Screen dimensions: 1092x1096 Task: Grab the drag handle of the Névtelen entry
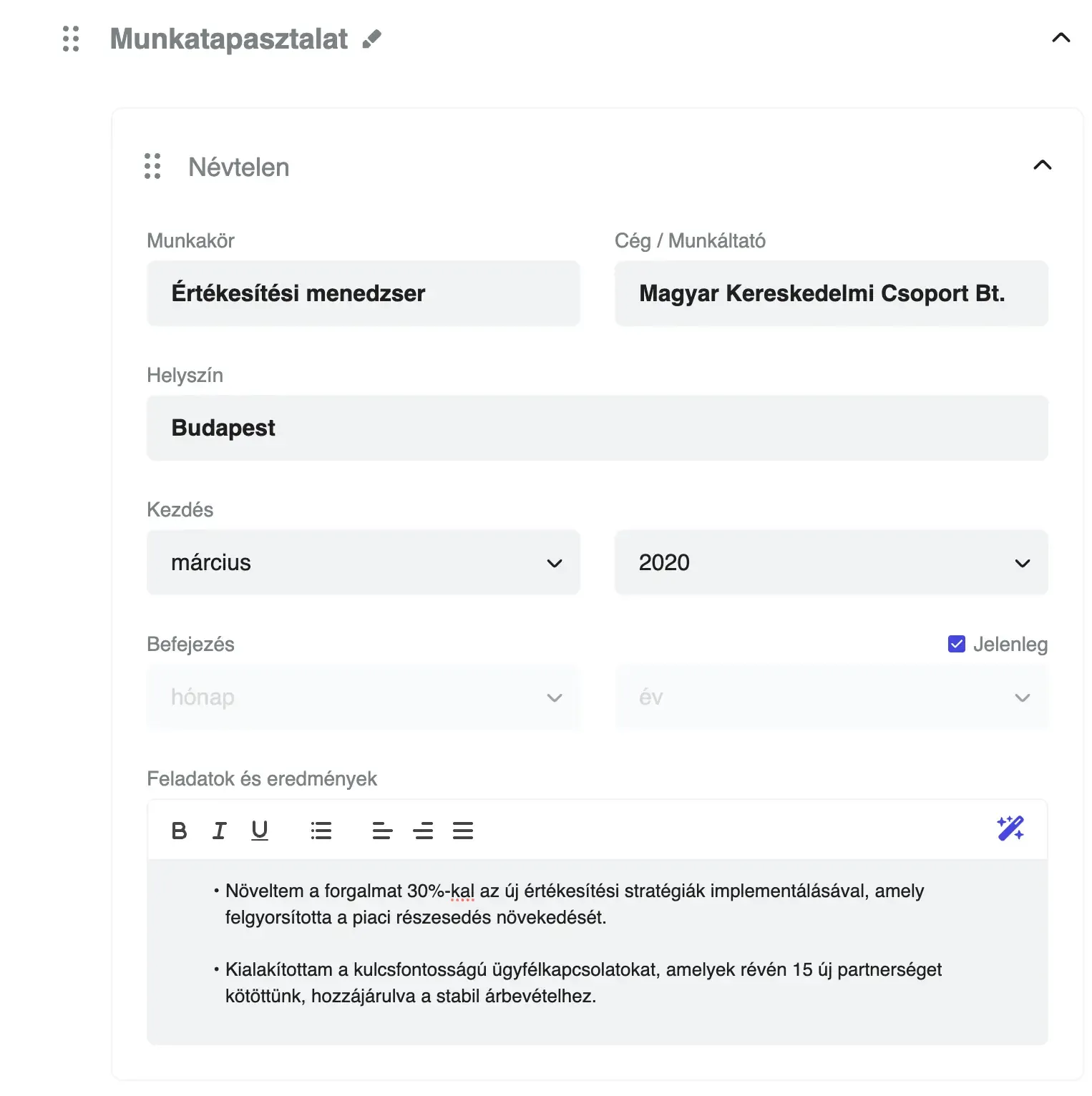pyautogui.click(x=151, y=167)
